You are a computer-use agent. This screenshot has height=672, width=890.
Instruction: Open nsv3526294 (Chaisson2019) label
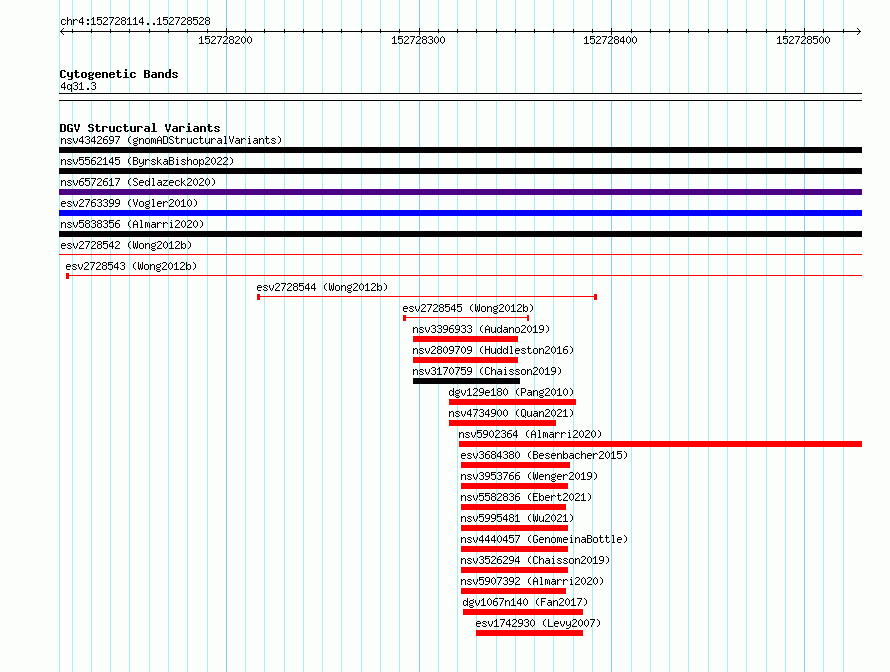coord(535,560)
